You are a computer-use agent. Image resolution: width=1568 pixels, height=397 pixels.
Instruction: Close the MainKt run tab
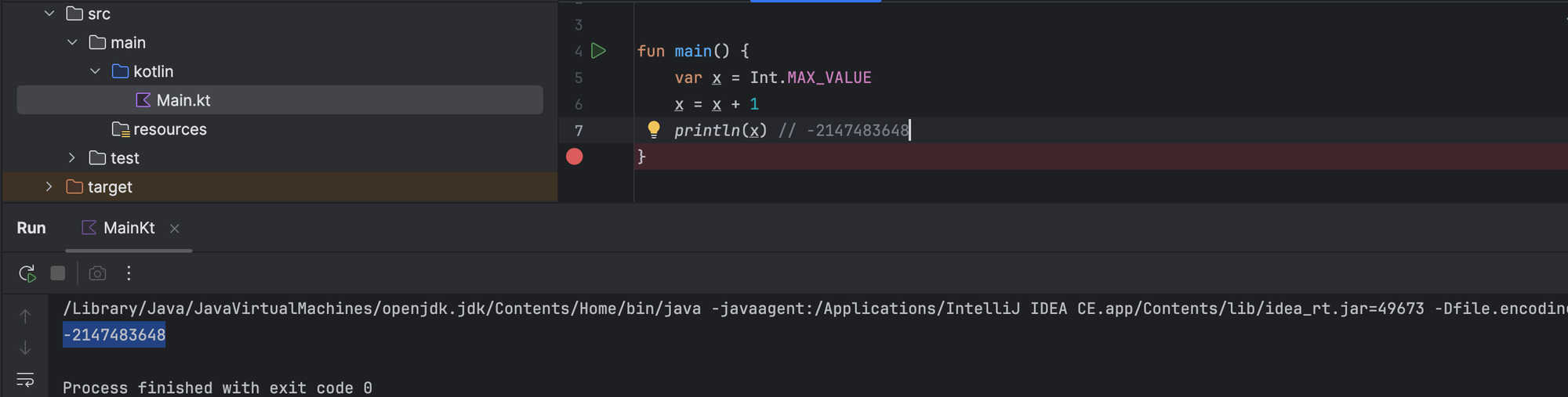[x=175, y=229]
